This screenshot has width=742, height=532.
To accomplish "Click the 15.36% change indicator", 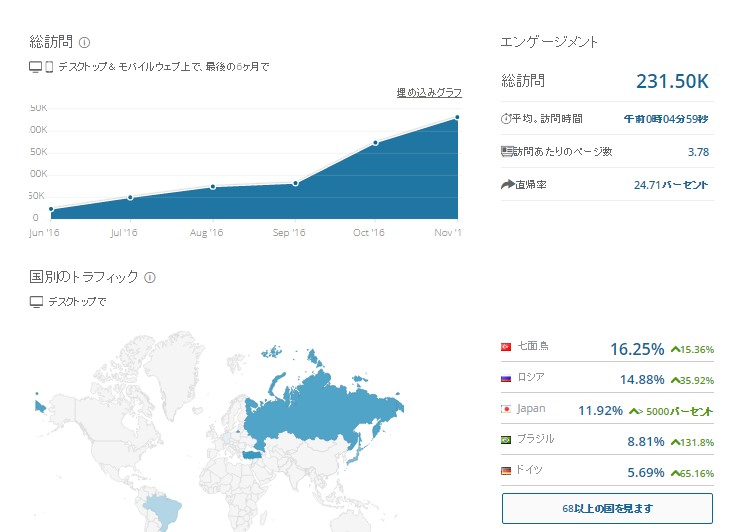I will 692,350.
